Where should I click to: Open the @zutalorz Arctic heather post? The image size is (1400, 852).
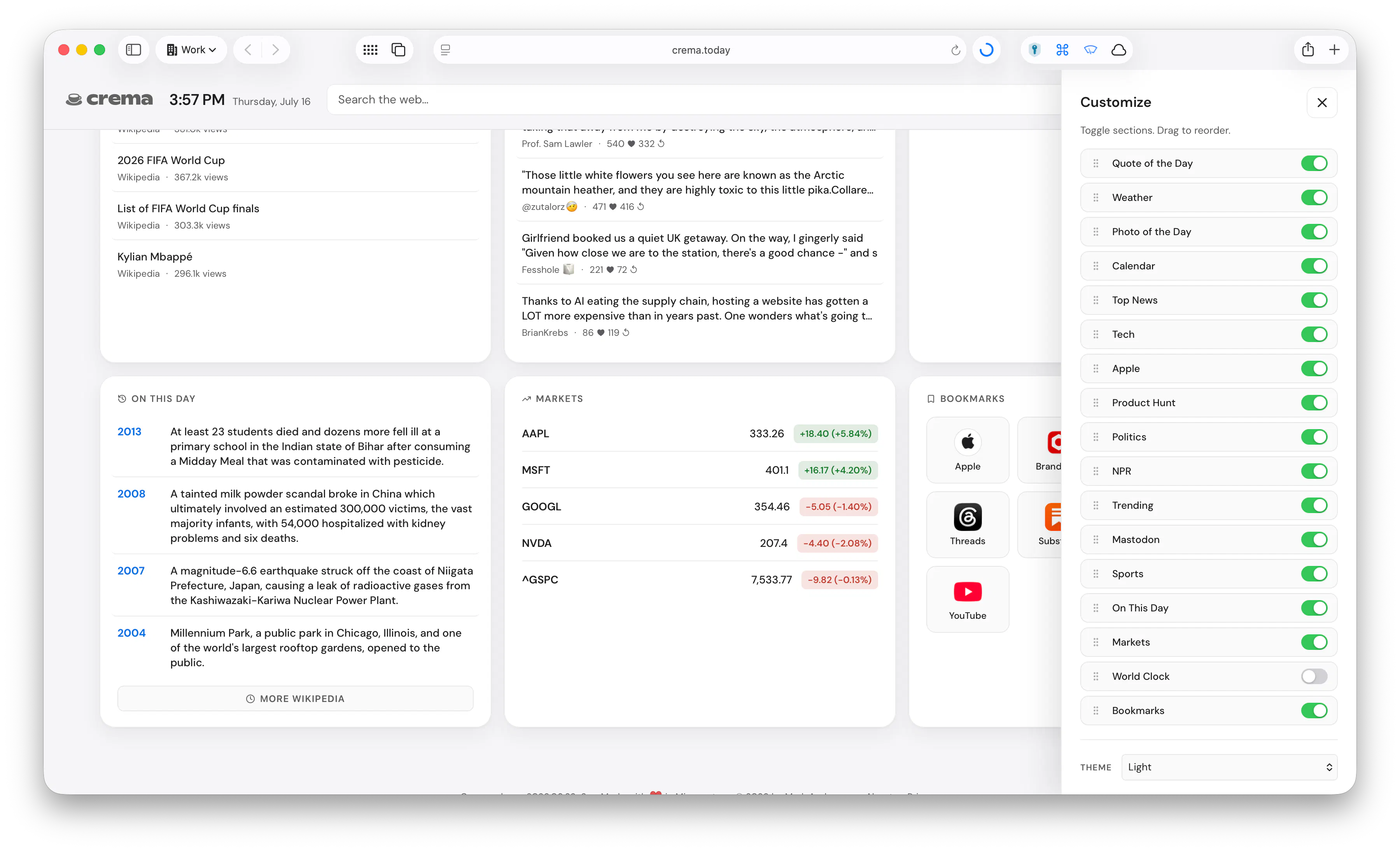tap(700, 190)
